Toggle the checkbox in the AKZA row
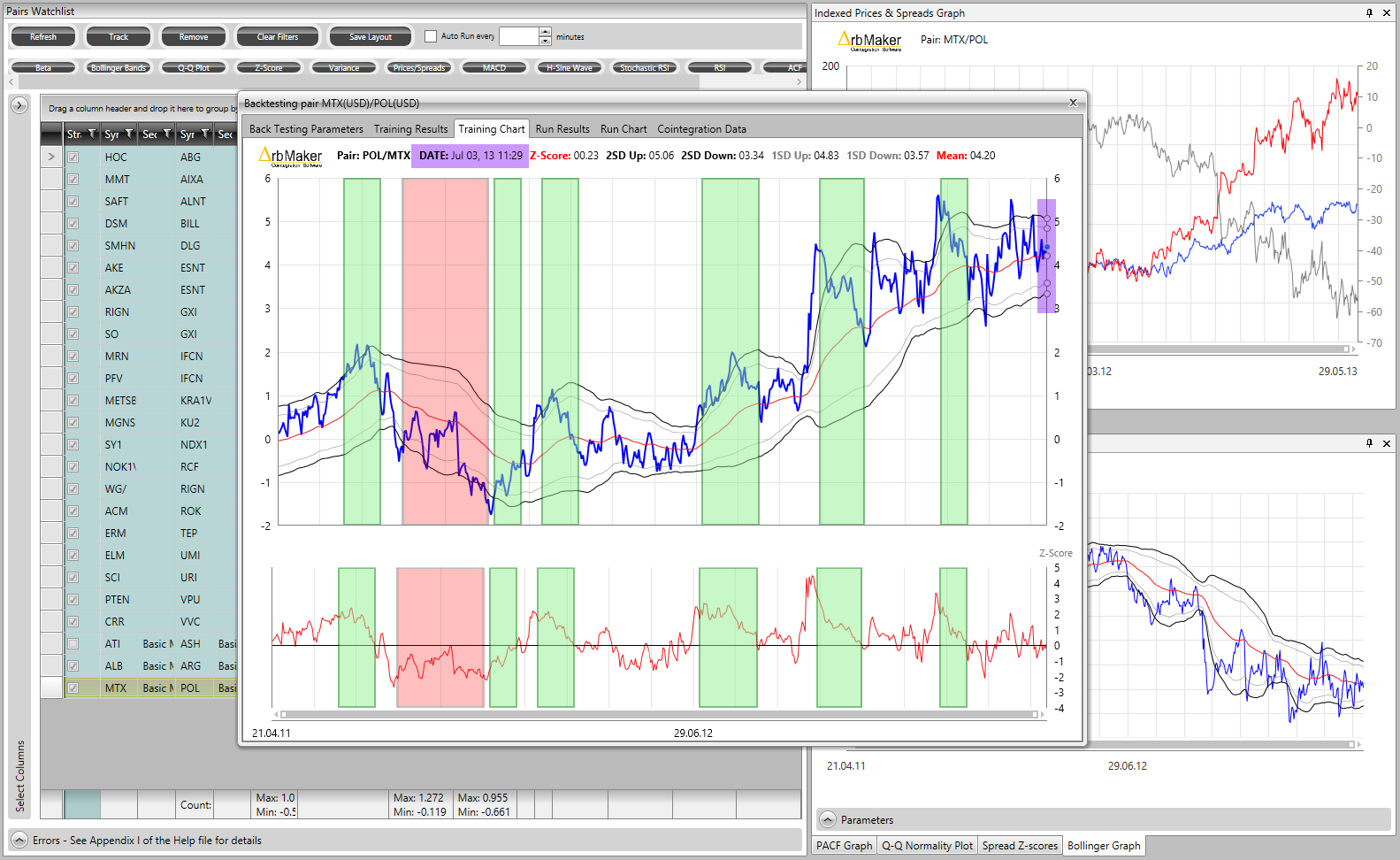 point(73,289)
